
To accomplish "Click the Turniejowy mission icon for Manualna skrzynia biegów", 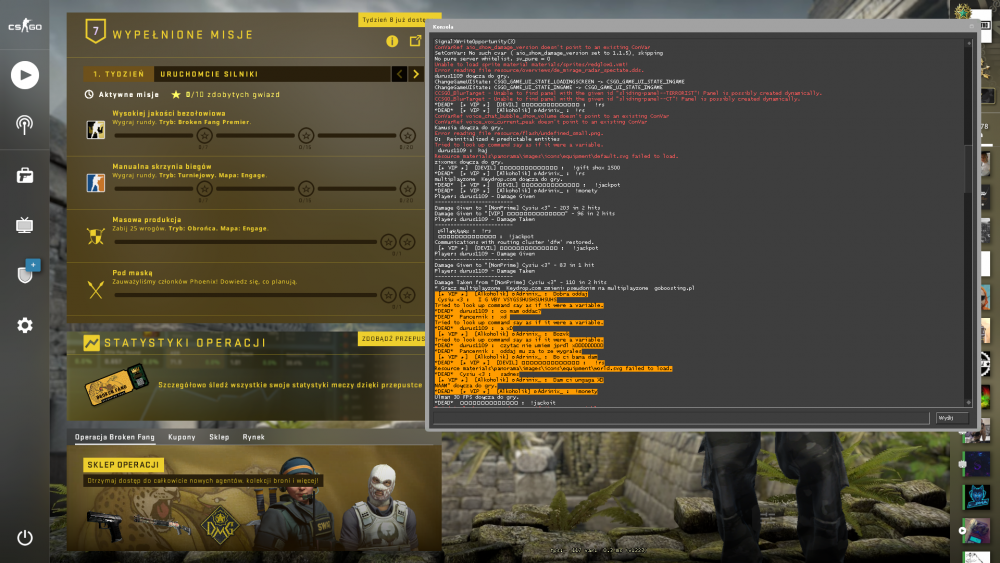I will click(96, 183).
